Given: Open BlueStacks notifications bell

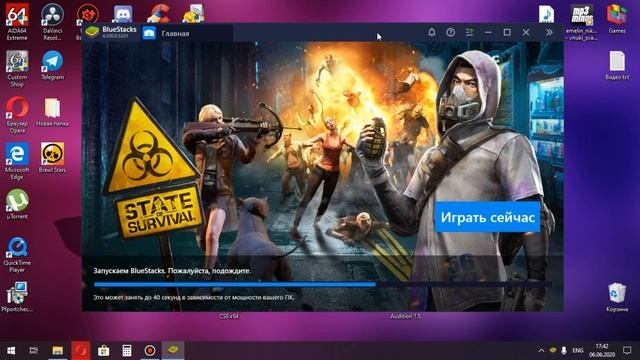Looking at the screenshot, I should tap(432, 32).
